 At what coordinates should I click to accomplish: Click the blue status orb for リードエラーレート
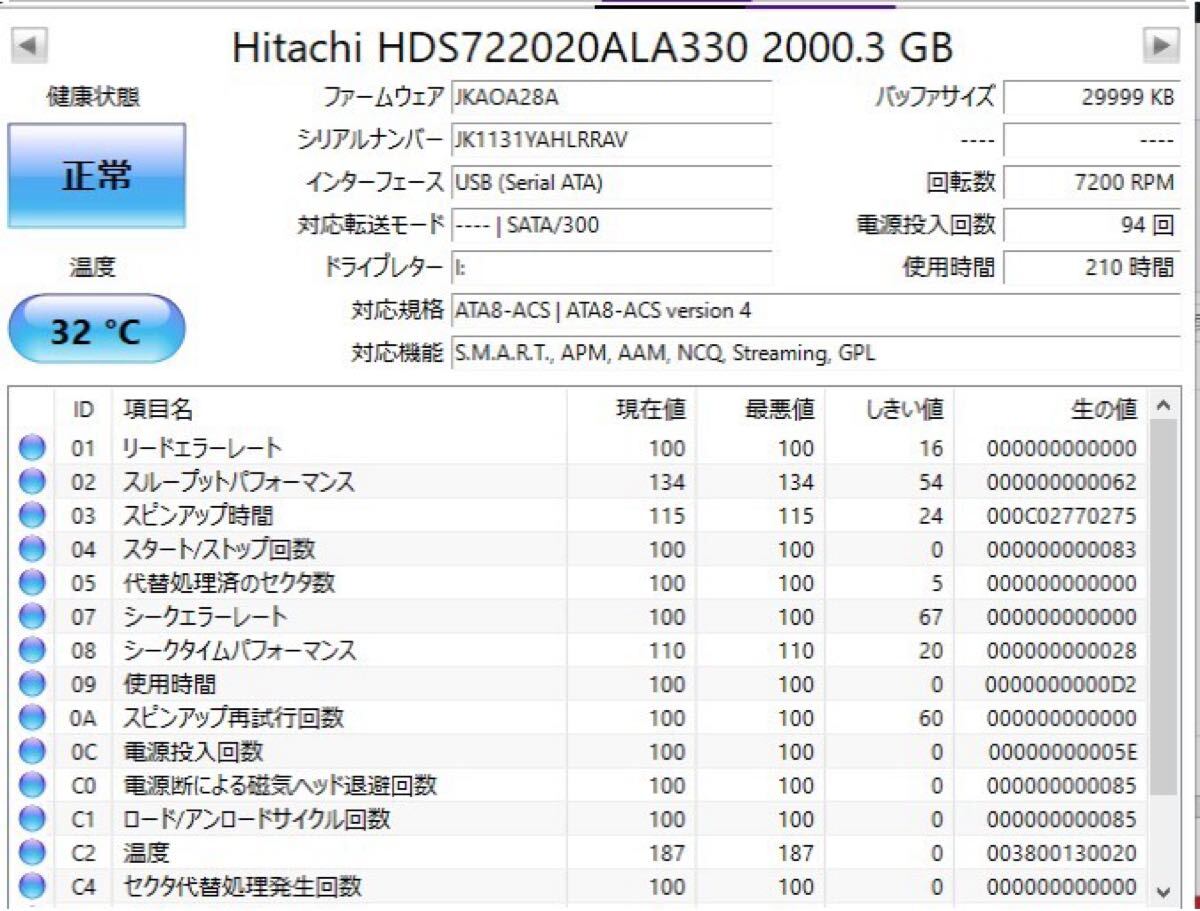33,448
